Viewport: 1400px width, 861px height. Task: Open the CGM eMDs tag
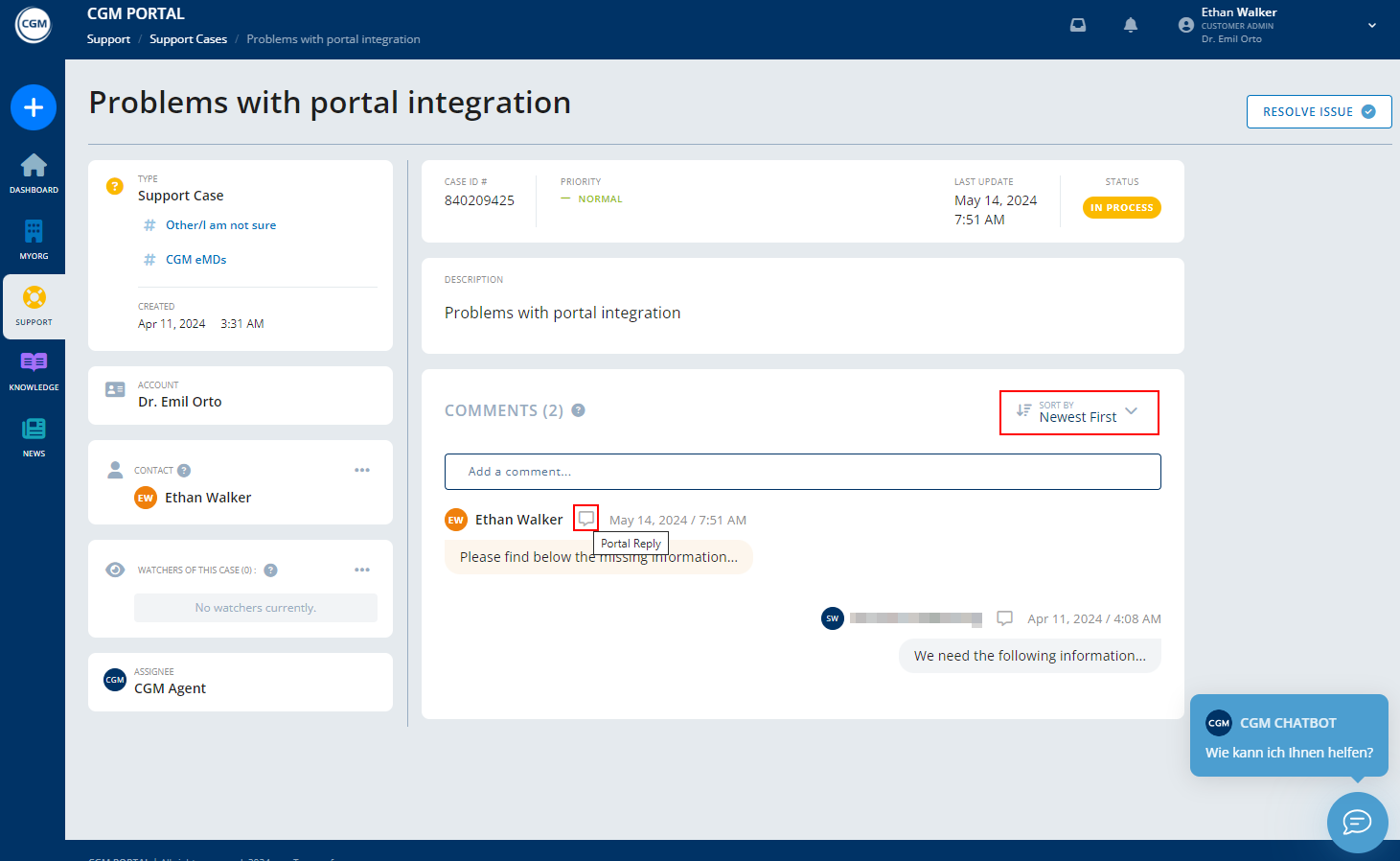point(195,260)
